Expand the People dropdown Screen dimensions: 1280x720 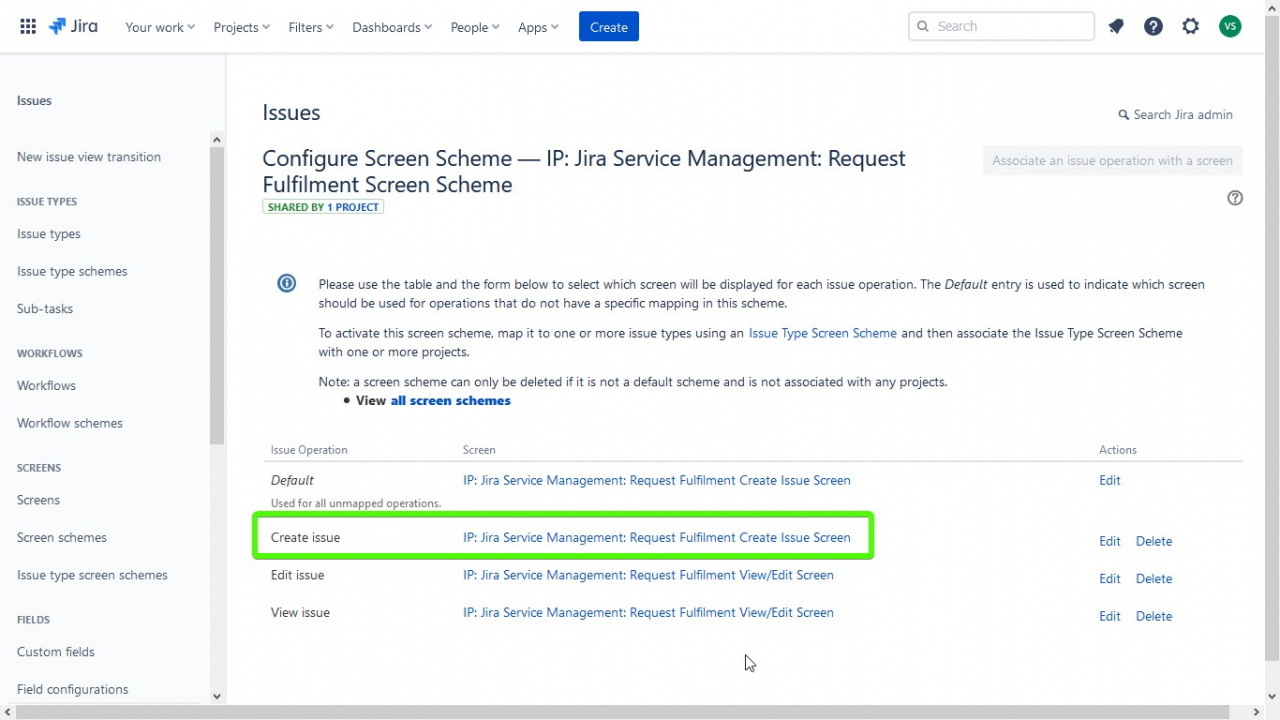[x=475, y=27]
